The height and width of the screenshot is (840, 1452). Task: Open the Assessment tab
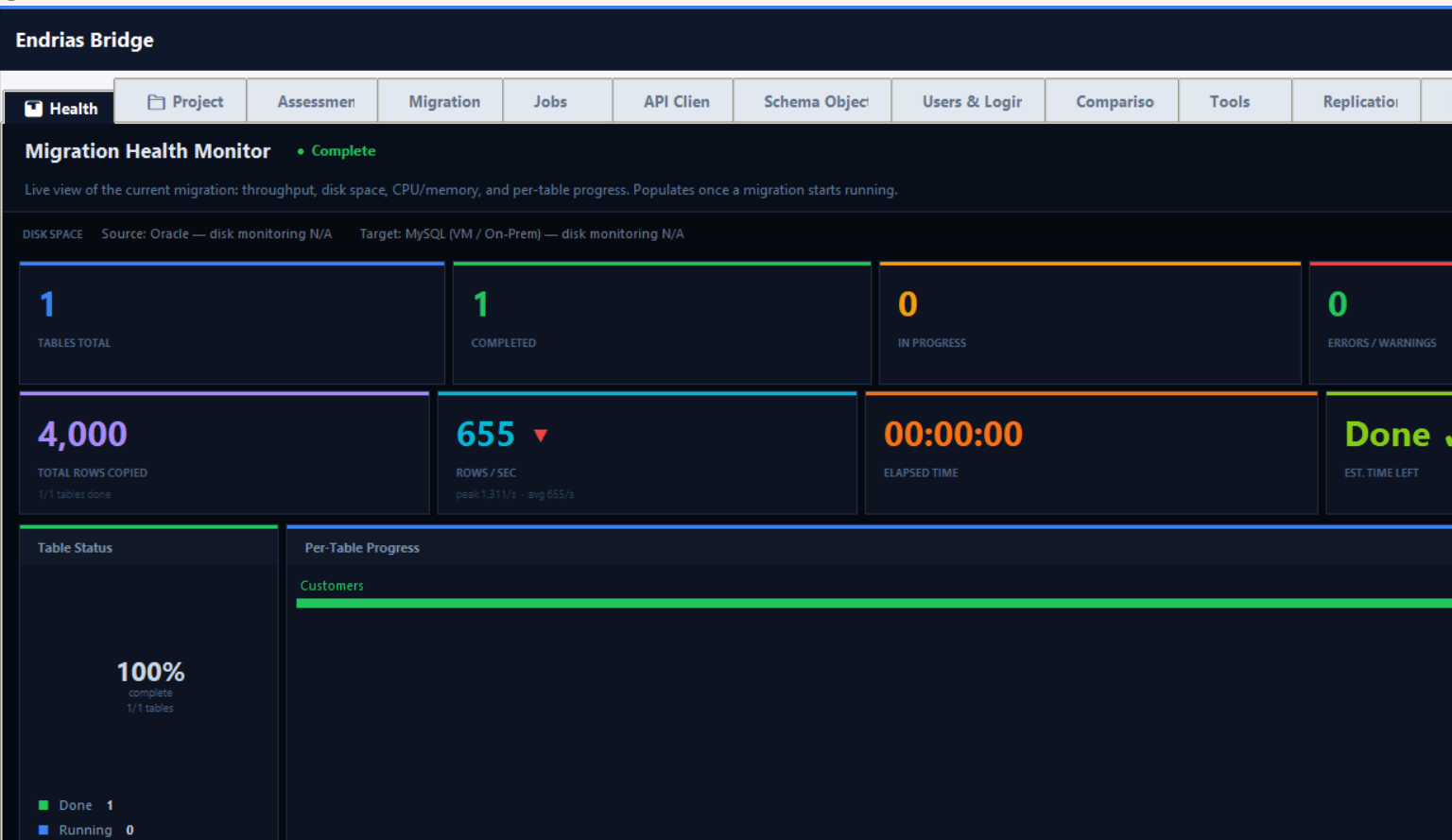(312, 101)
